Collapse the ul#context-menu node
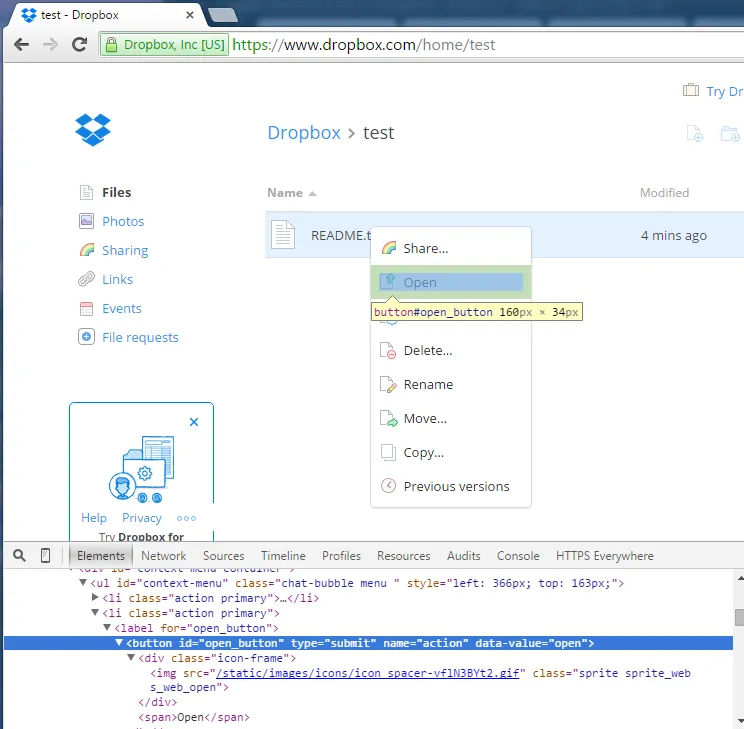This screenshot has height=729, width=744. coord(83,583)
